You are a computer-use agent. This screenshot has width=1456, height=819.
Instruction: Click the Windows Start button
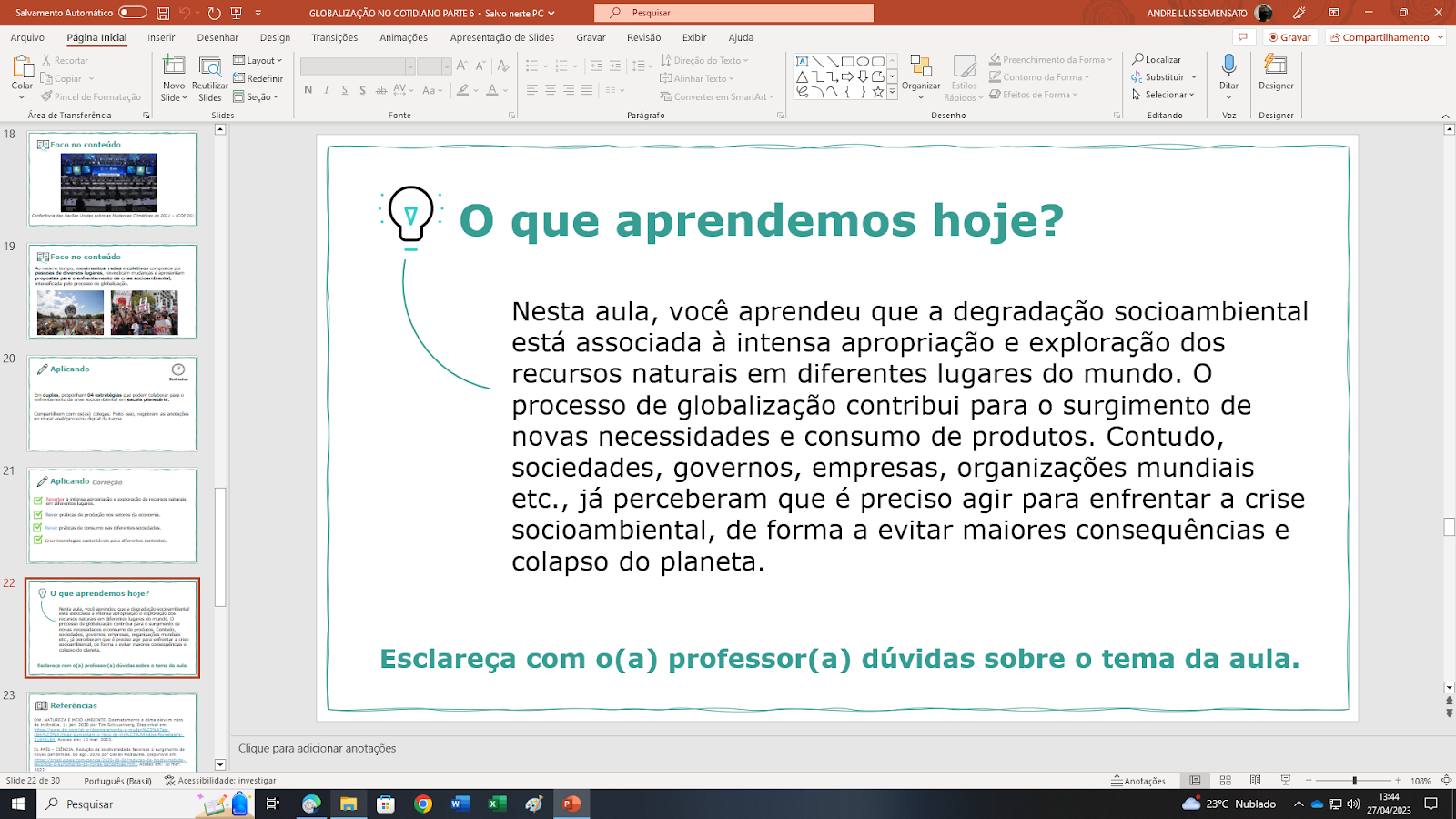17,804
